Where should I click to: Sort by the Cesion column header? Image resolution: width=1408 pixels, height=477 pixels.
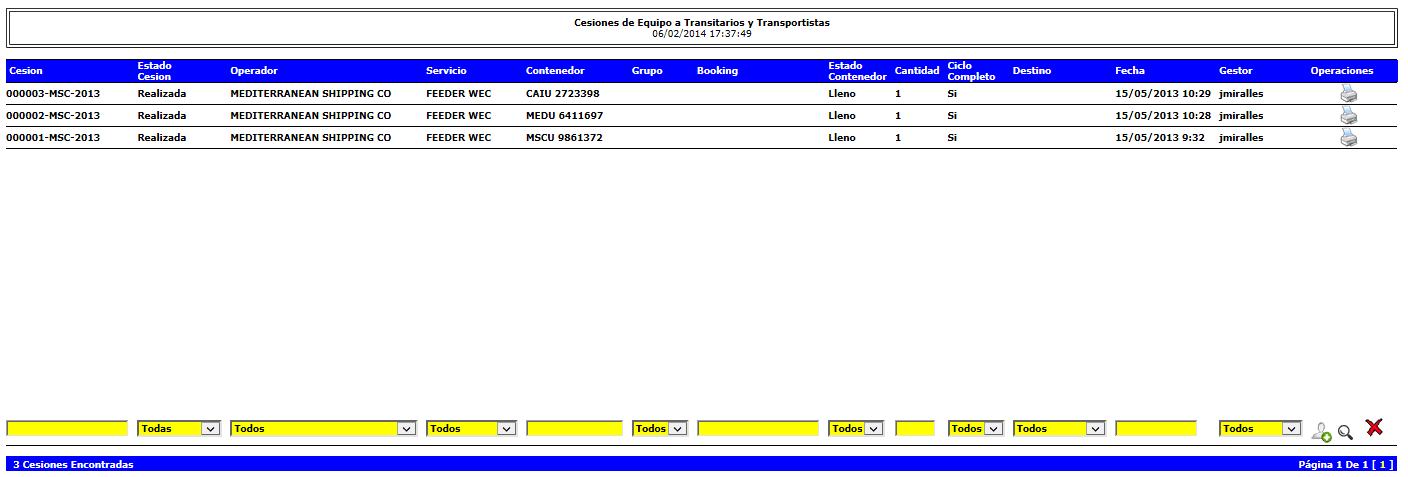click(x=26, y=71)
